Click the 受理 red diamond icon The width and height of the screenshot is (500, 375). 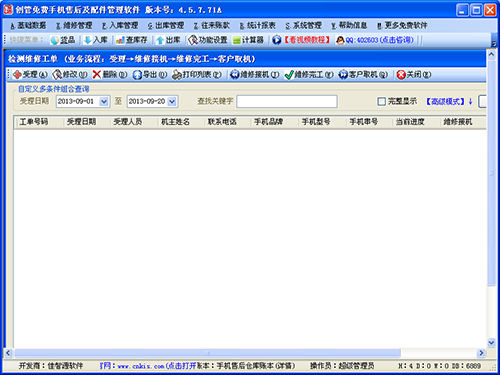17,75
